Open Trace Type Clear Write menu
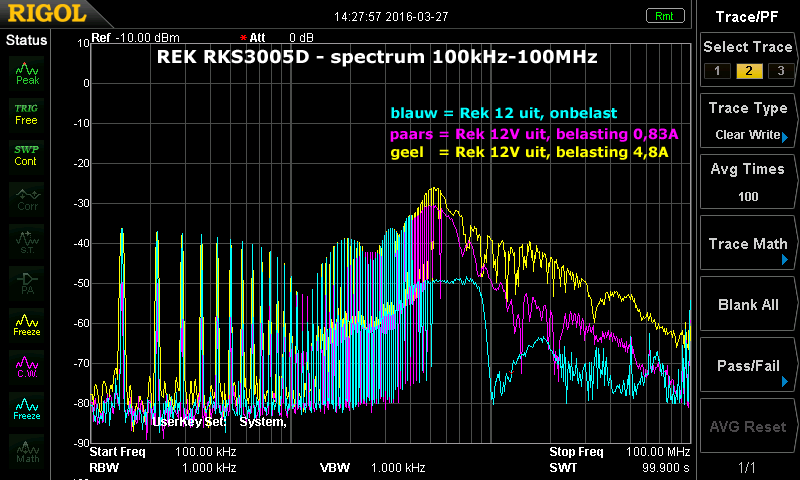800x480 pixels. pyautogui.click(x=747, y=121)
